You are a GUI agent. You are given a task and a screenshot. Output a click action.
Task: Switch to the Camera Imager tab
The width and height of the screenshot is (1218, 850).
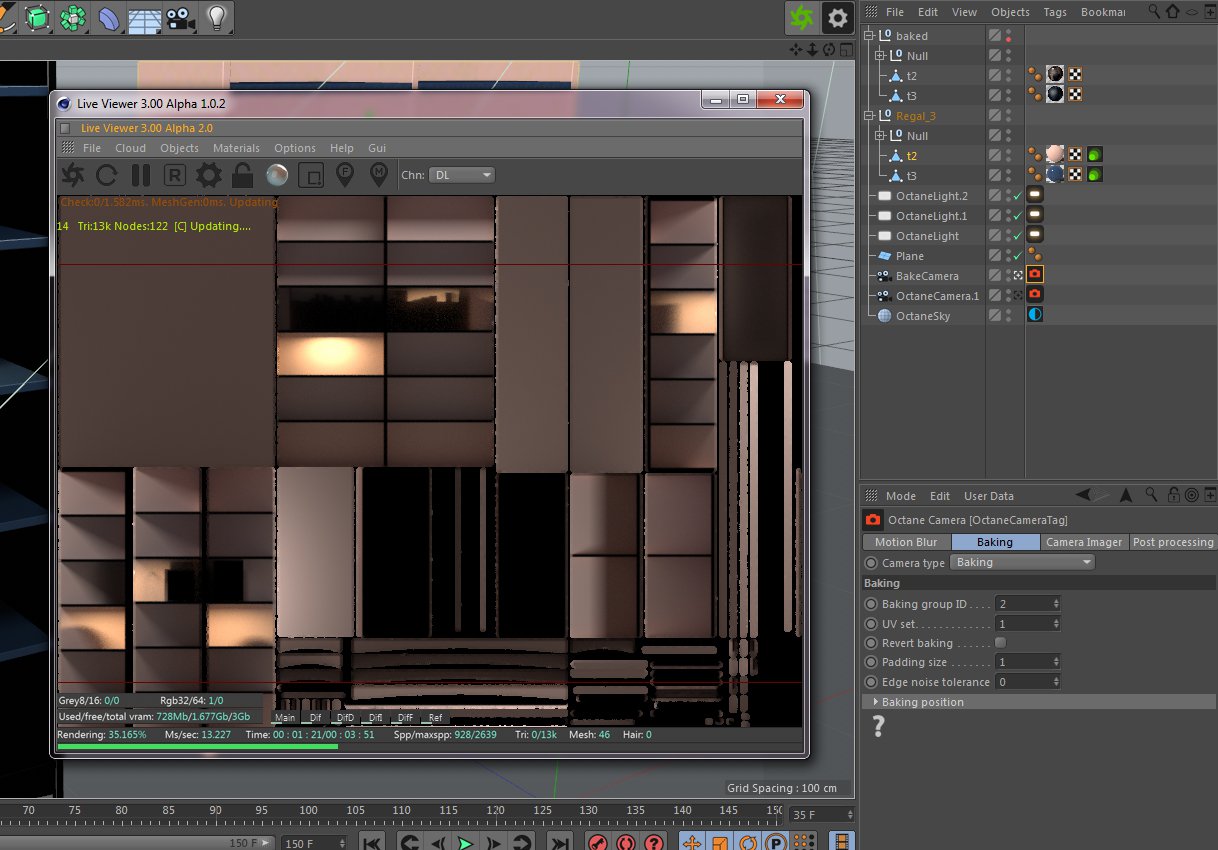(x=1084, y=541)
